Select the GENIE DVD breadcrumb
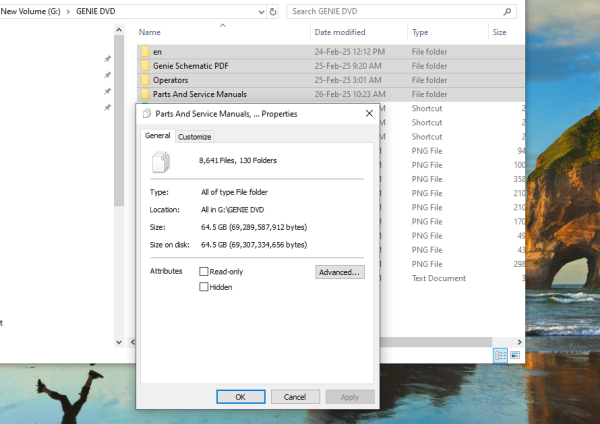 click(96, 11)
